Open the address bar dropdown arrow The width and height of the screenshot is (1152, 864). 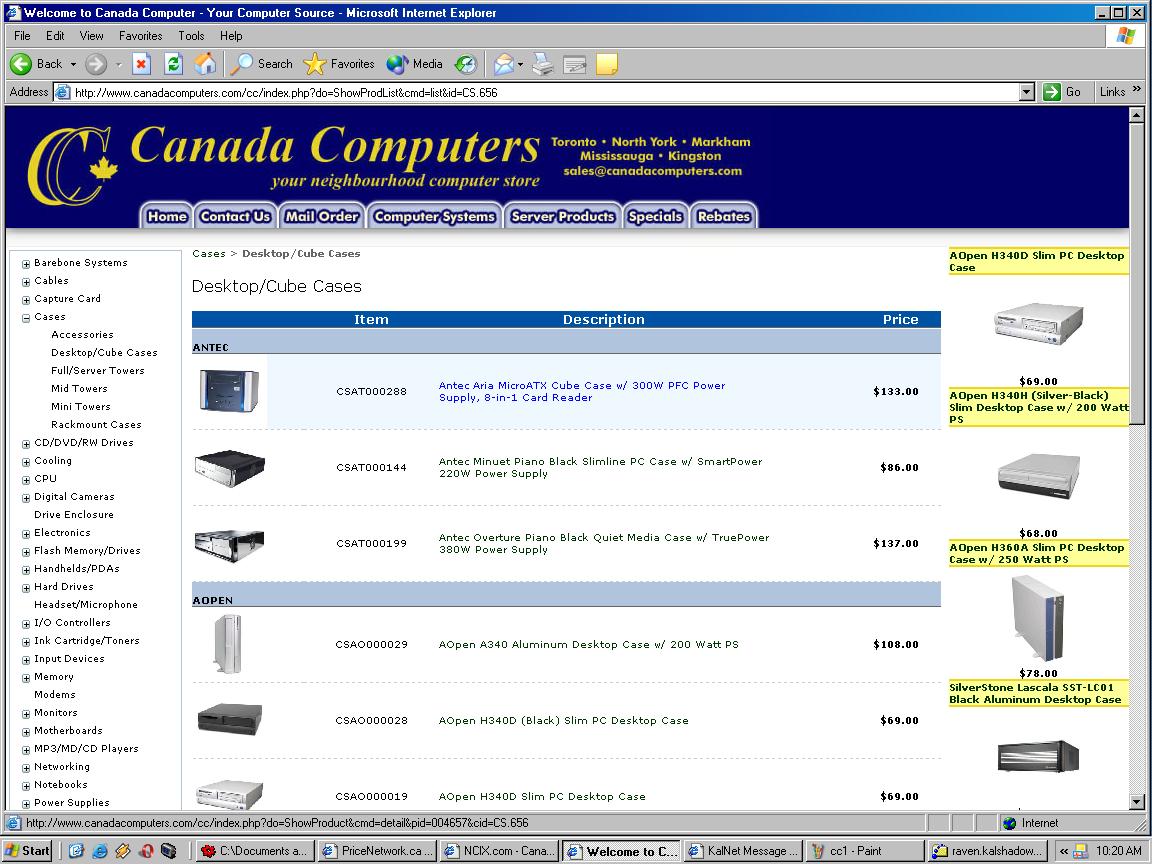[1027, 92]
